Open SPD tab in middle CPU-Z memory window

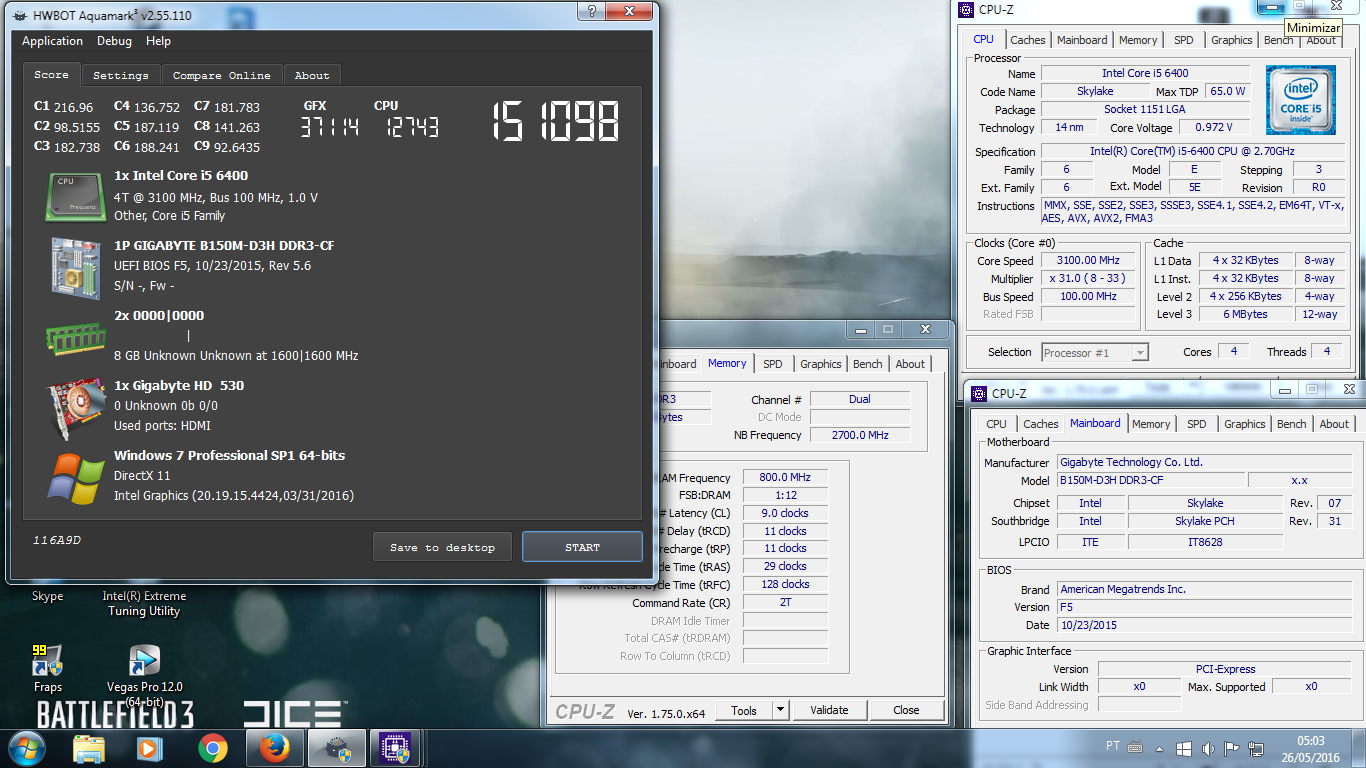pos(773,364)
